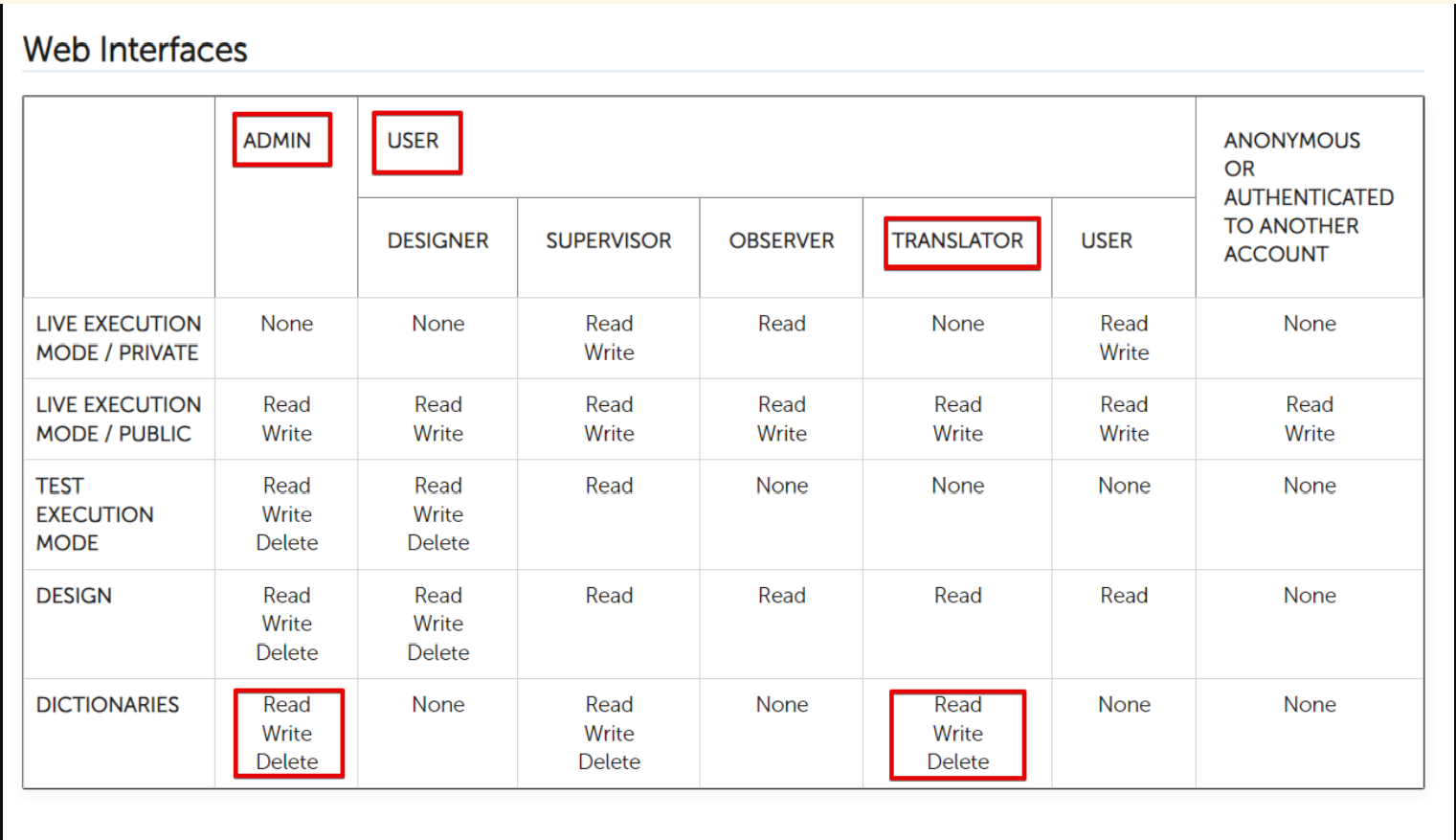Click OBSERVER's Read cell in DESIGN row
This screenshot has width=1456, height=840.
(782, 596)
